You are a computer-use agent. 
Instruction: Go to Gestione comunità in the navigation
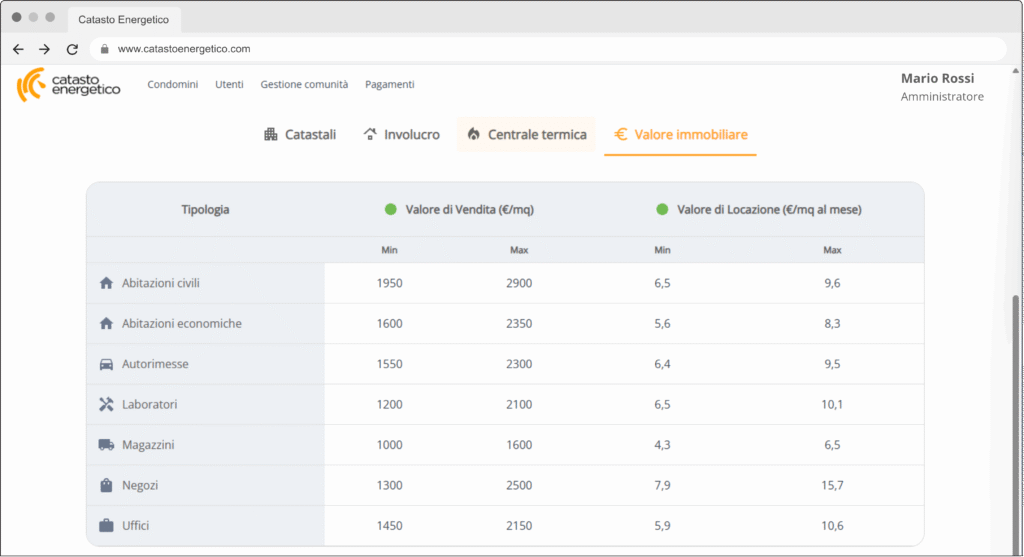[304, 85]
